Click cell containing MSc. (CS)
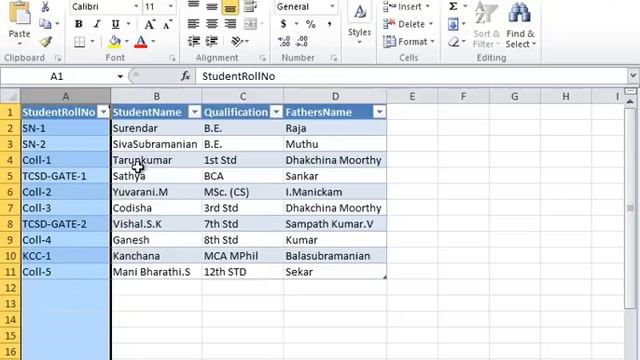Viewport: 640px width, 360px height. pyautogui.click(x=243, y=192)
